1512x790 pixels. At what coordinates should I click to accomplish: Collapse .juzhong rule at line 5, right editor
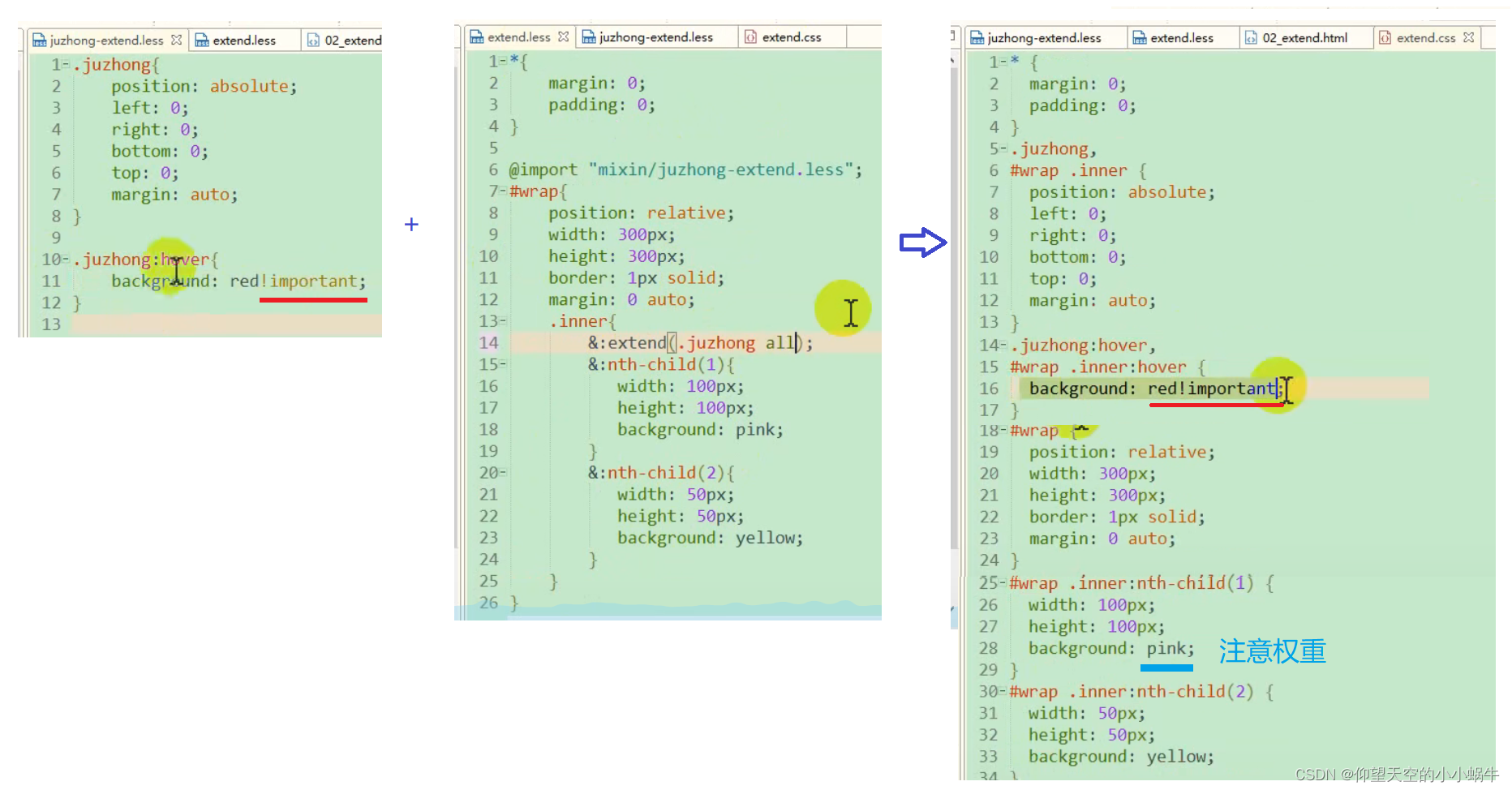pyautogui.click(x=1003, y=148)
